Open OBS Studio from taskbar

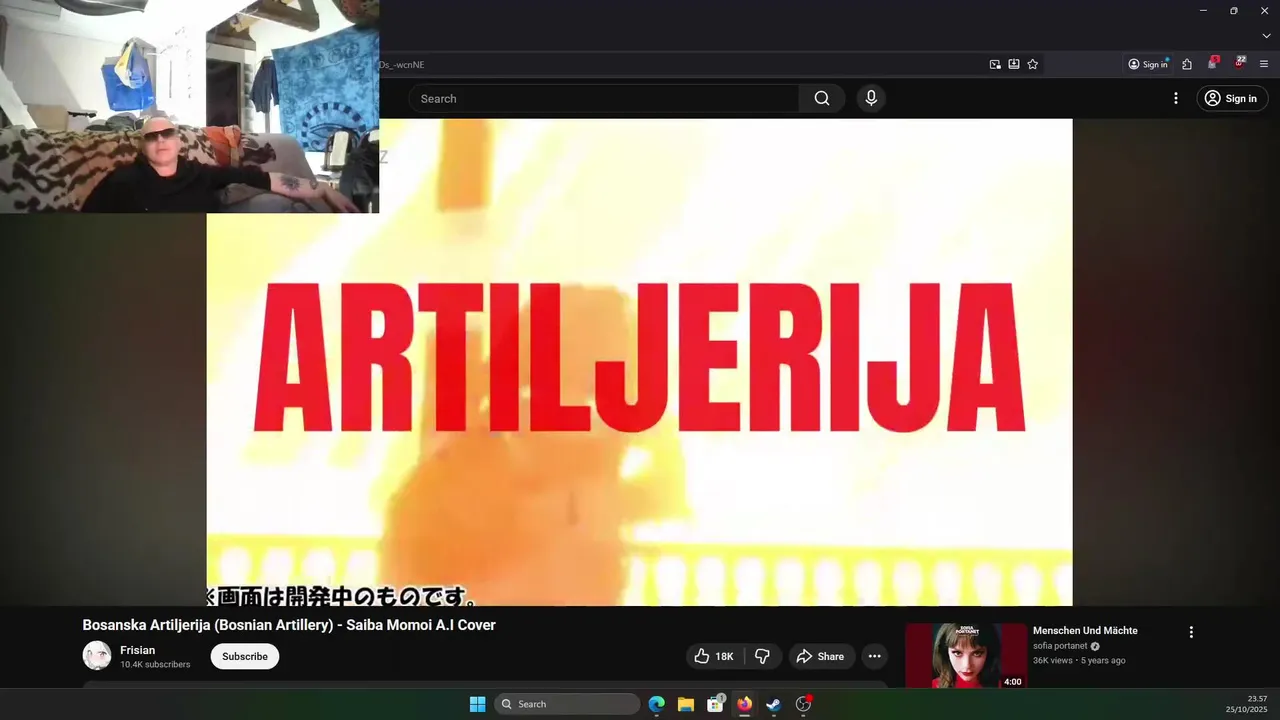tap(803, 704)
